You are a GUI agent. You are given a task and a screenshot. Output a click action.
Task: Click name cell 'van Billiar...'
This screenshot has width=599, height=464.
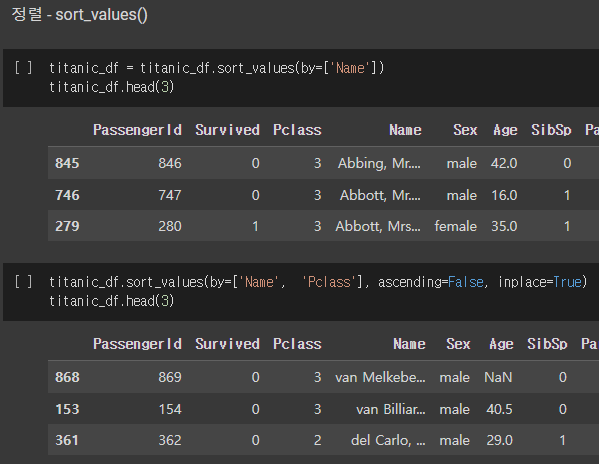[x=391, y=409]
